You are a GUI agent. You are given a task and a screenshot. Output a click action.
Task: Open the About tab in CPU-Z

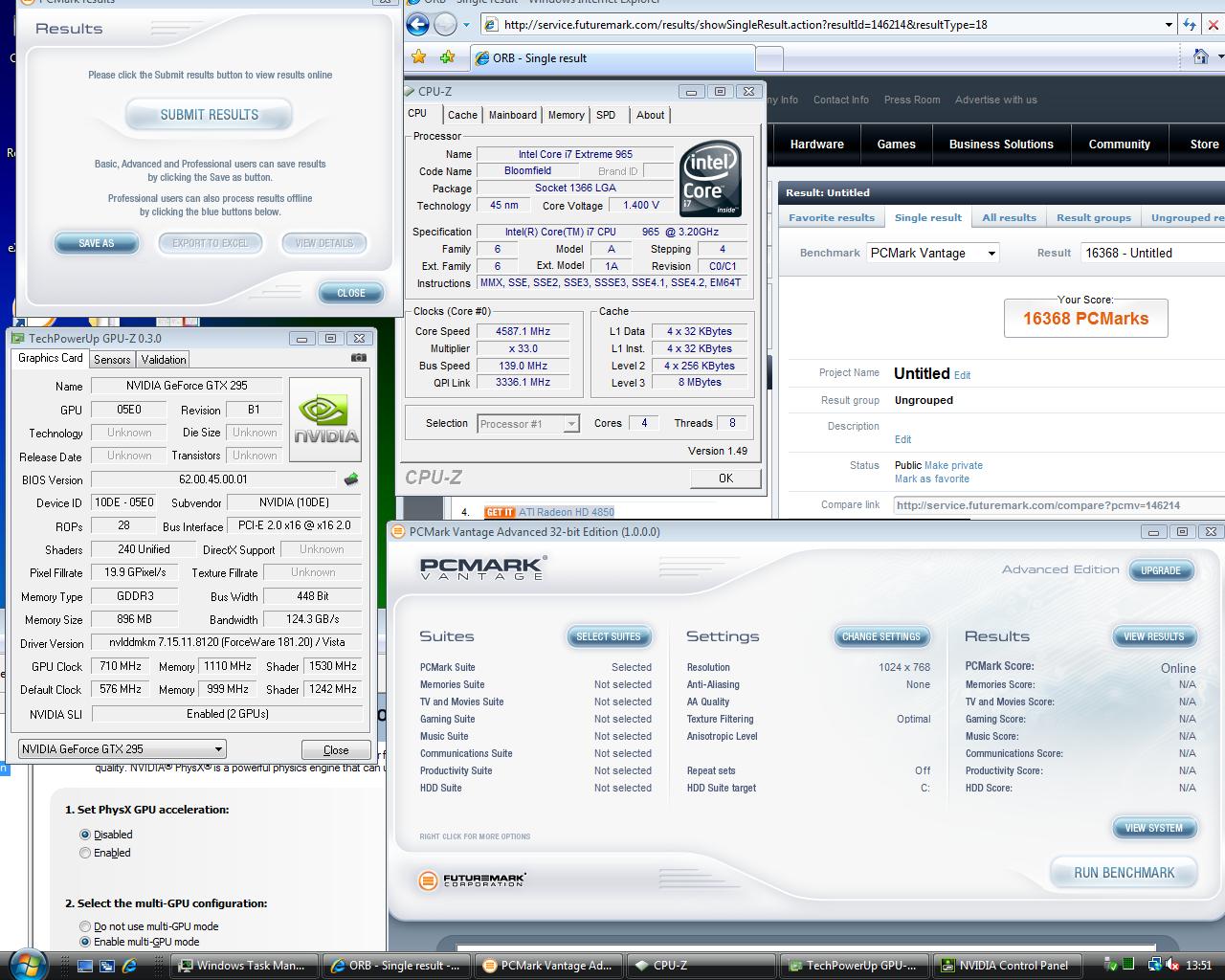point(651,115)
